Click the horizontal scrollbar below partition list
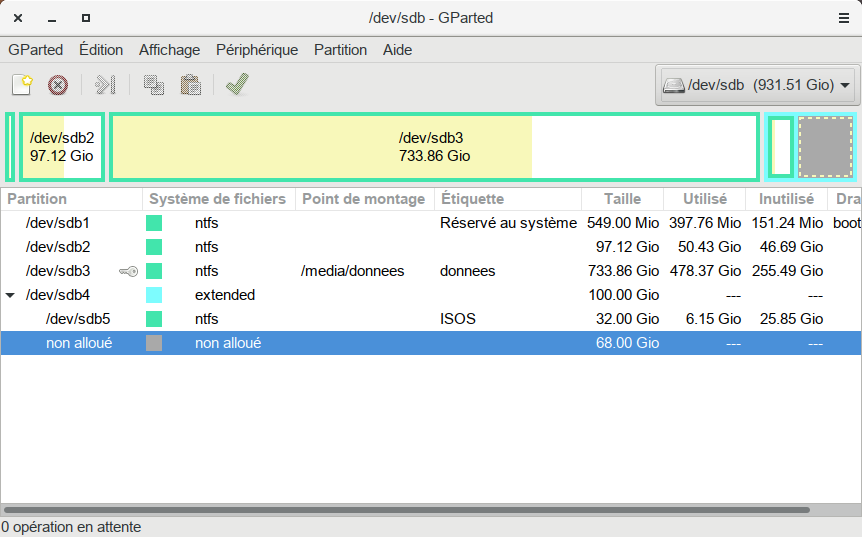The image size is (862, 537). coord(400,510)
